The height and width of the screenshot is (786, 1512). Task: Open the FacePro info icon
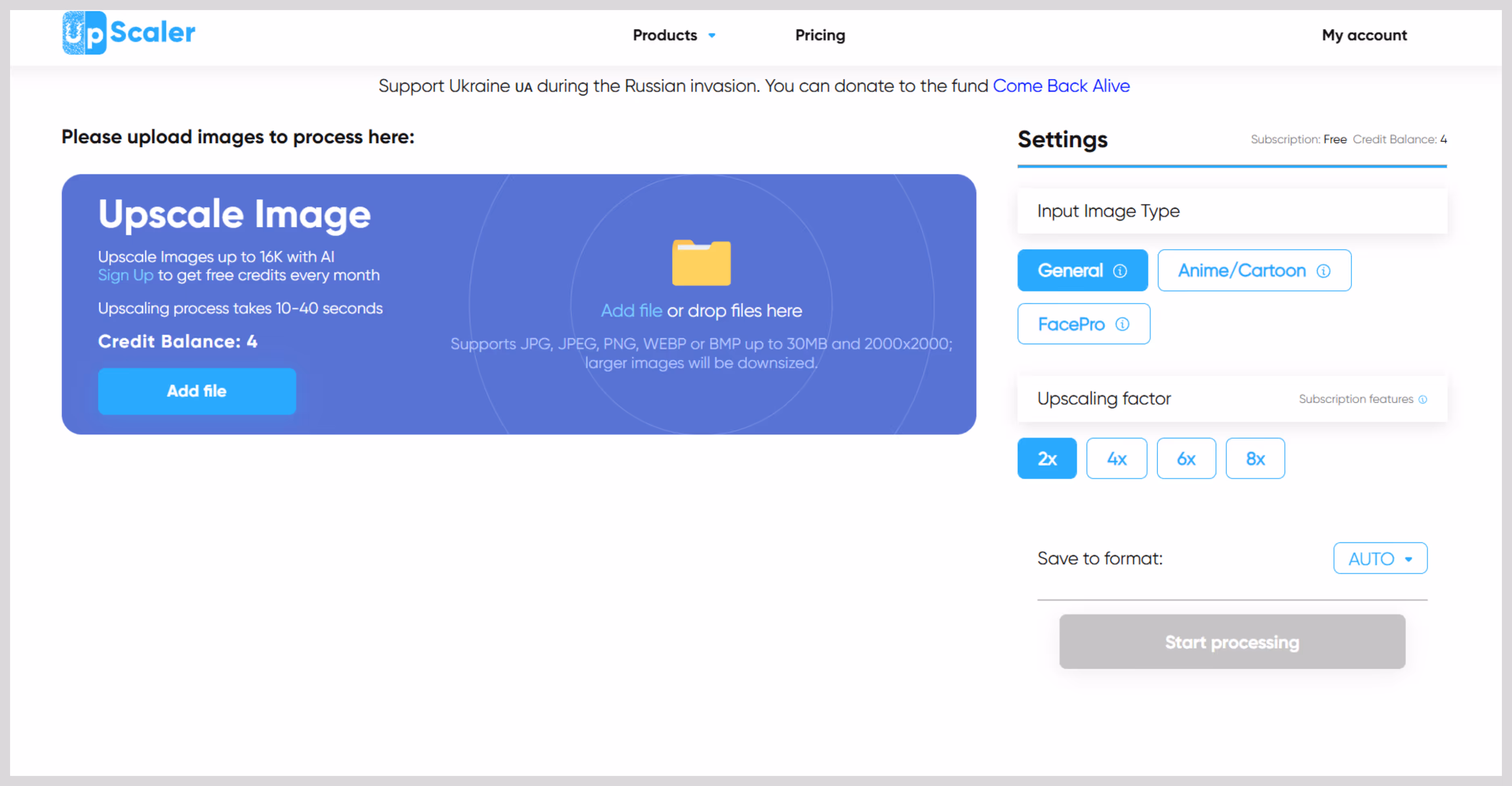pos(1122,324)
